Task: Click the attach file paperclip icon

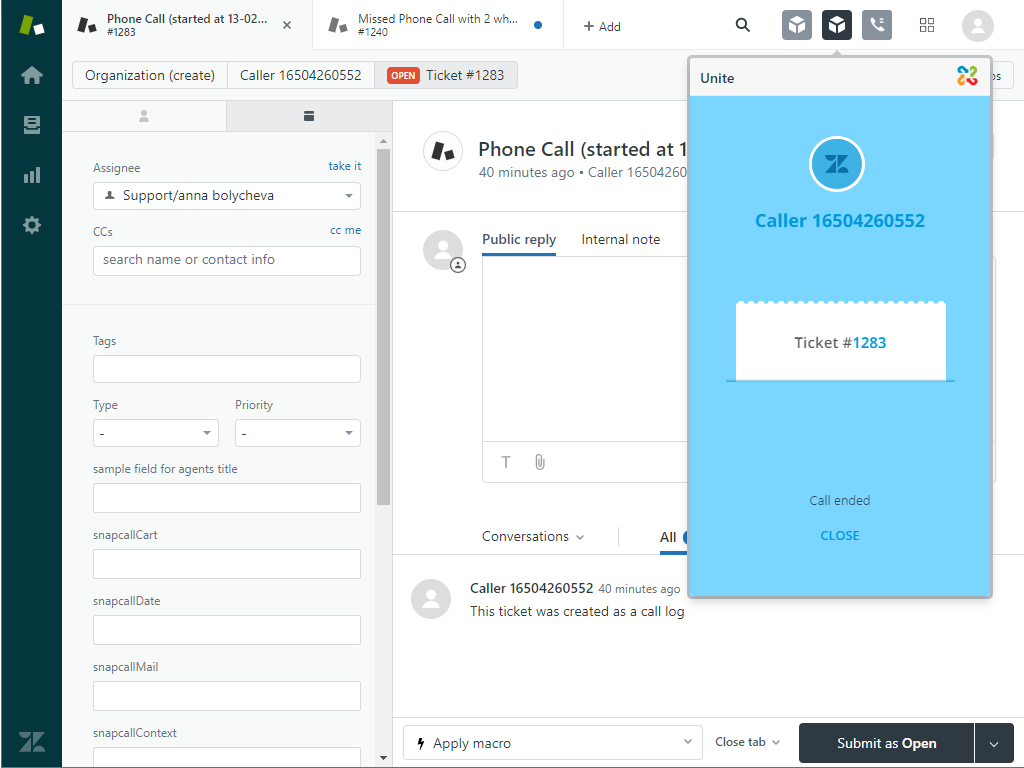Action: 539,462
